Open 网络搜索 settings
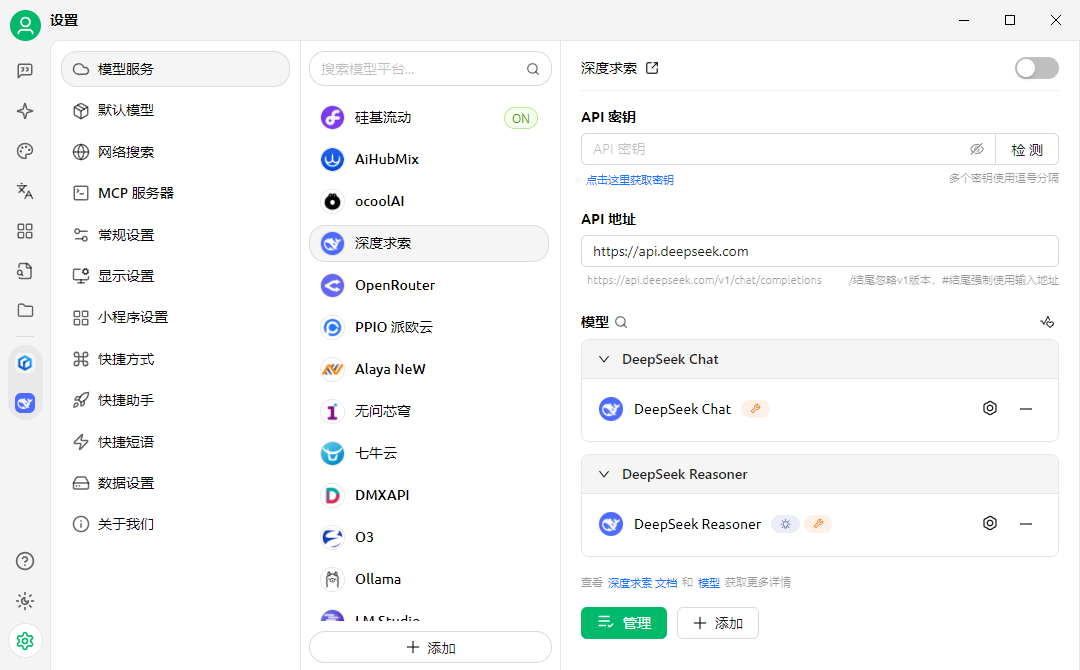Screen dimensions: 1080x670 [x=176, y=152]
